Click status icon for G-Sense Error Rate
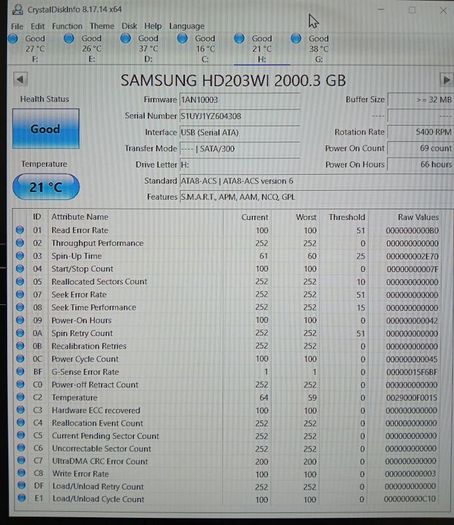This screenshot has width=454, height=525. pyautogui.click(x=20, y=371)
